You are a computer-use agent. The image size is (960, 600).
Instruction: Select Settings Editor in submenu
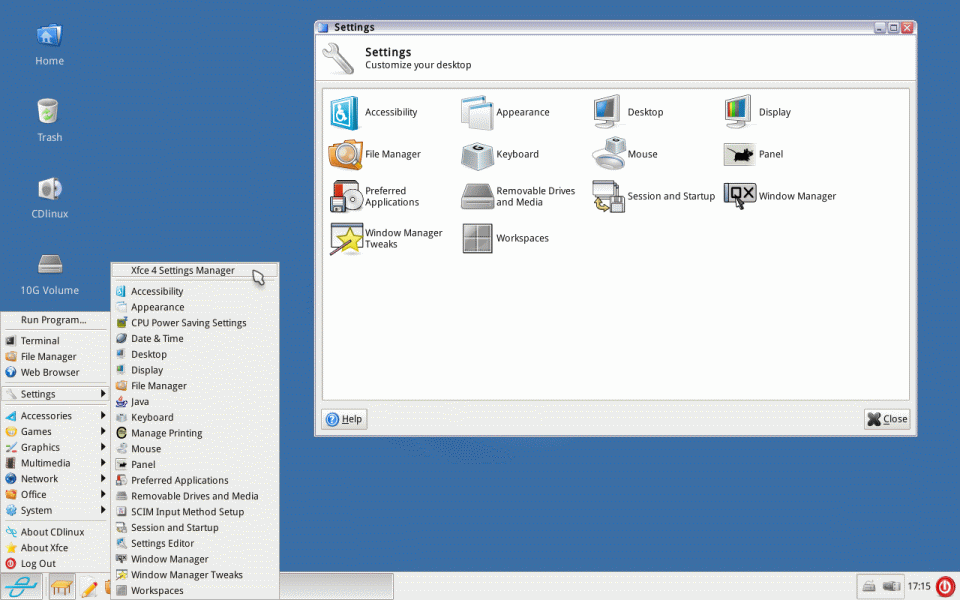click(195, 544)
